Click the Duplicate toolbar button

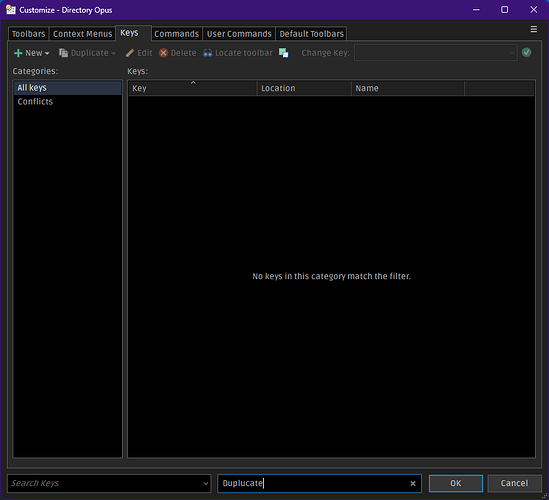click(x=84, y=53)
